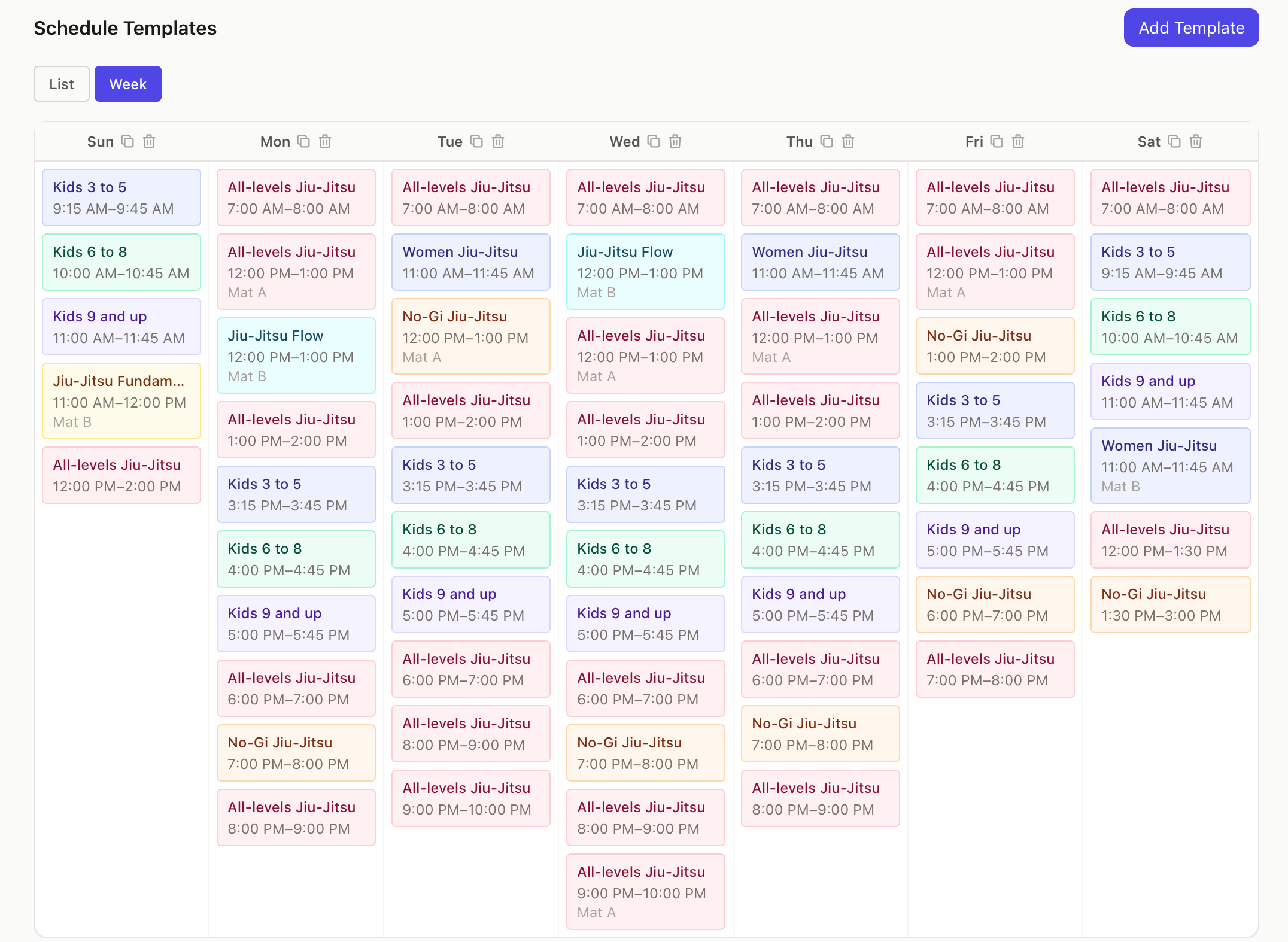Select the Week view tab
1288x942 pixels.
[x=127, y=84]
